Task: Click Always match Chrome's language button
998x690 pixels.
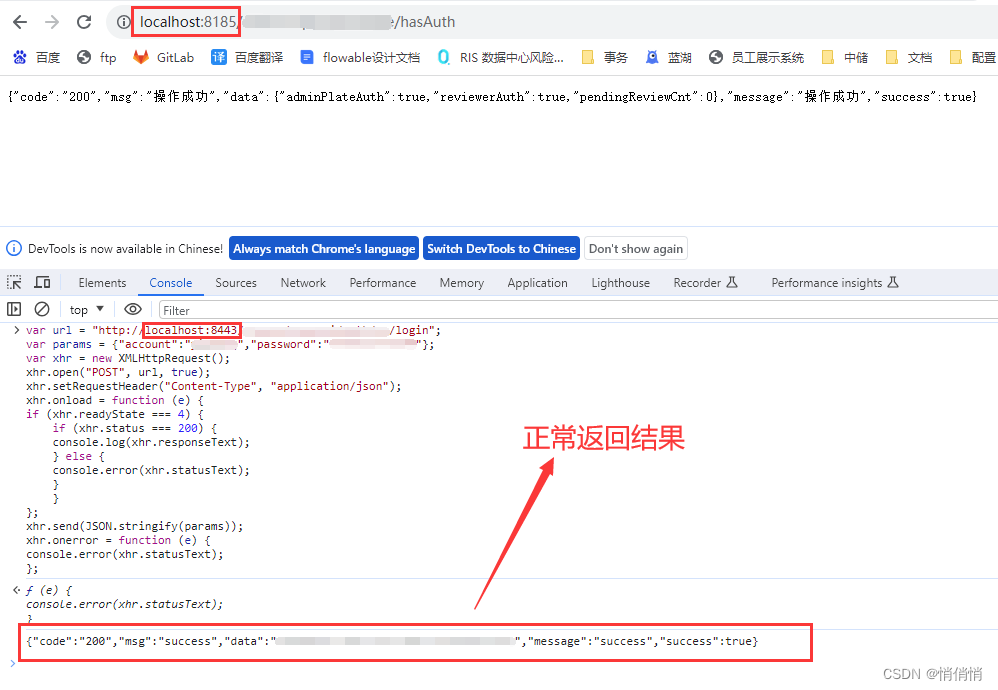Action: [324, 248]
